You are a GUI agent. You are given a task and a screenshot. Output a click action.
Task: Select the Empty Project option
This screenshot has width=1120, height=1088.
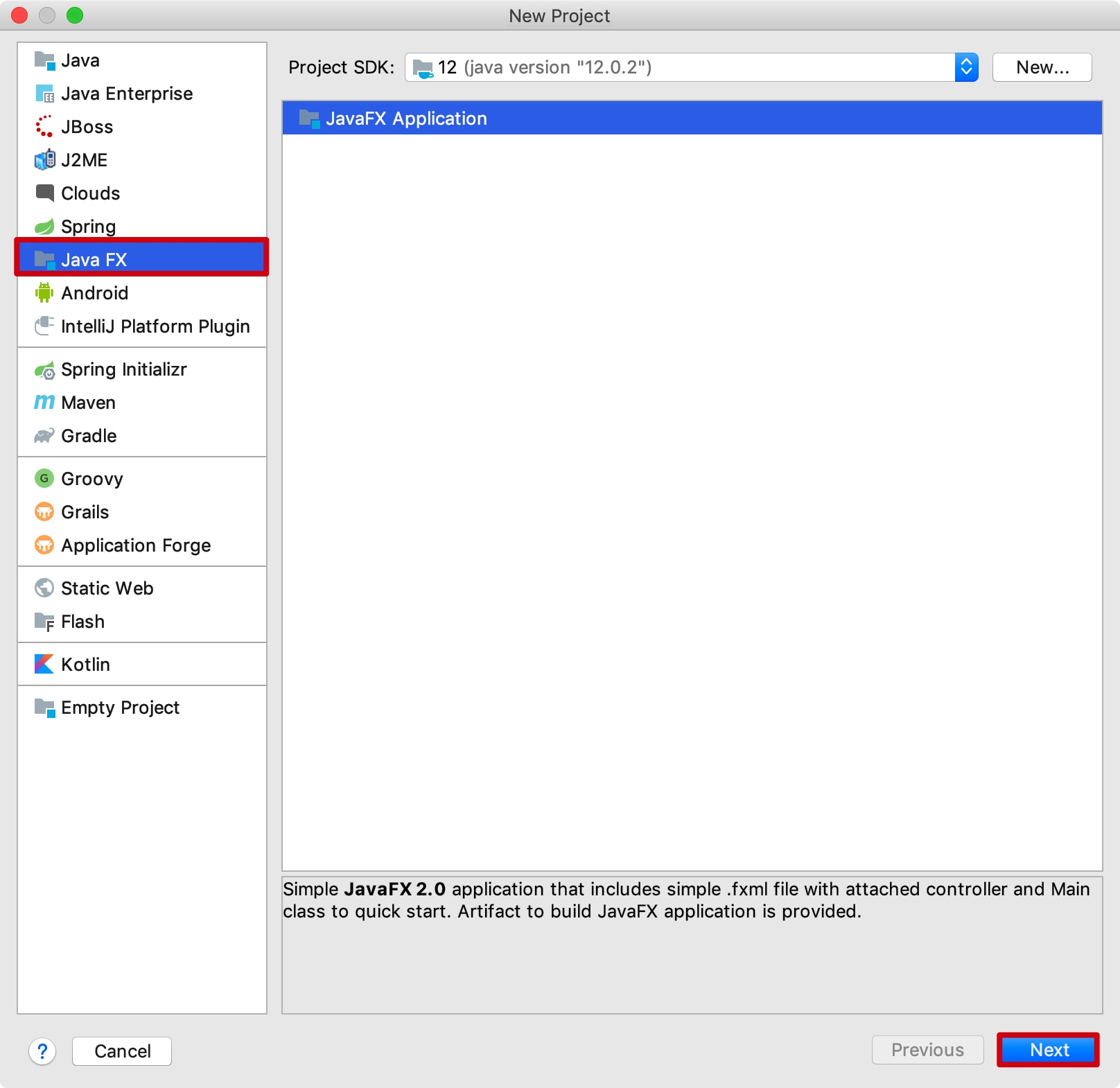pyautogui.click(x=119, y=708)
